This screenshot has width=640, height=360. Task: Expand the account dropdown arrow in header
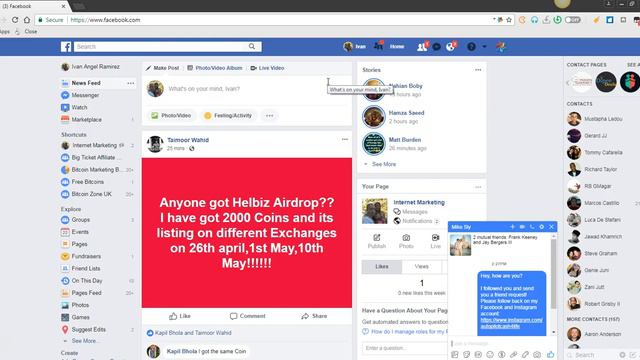click(484, 47)
